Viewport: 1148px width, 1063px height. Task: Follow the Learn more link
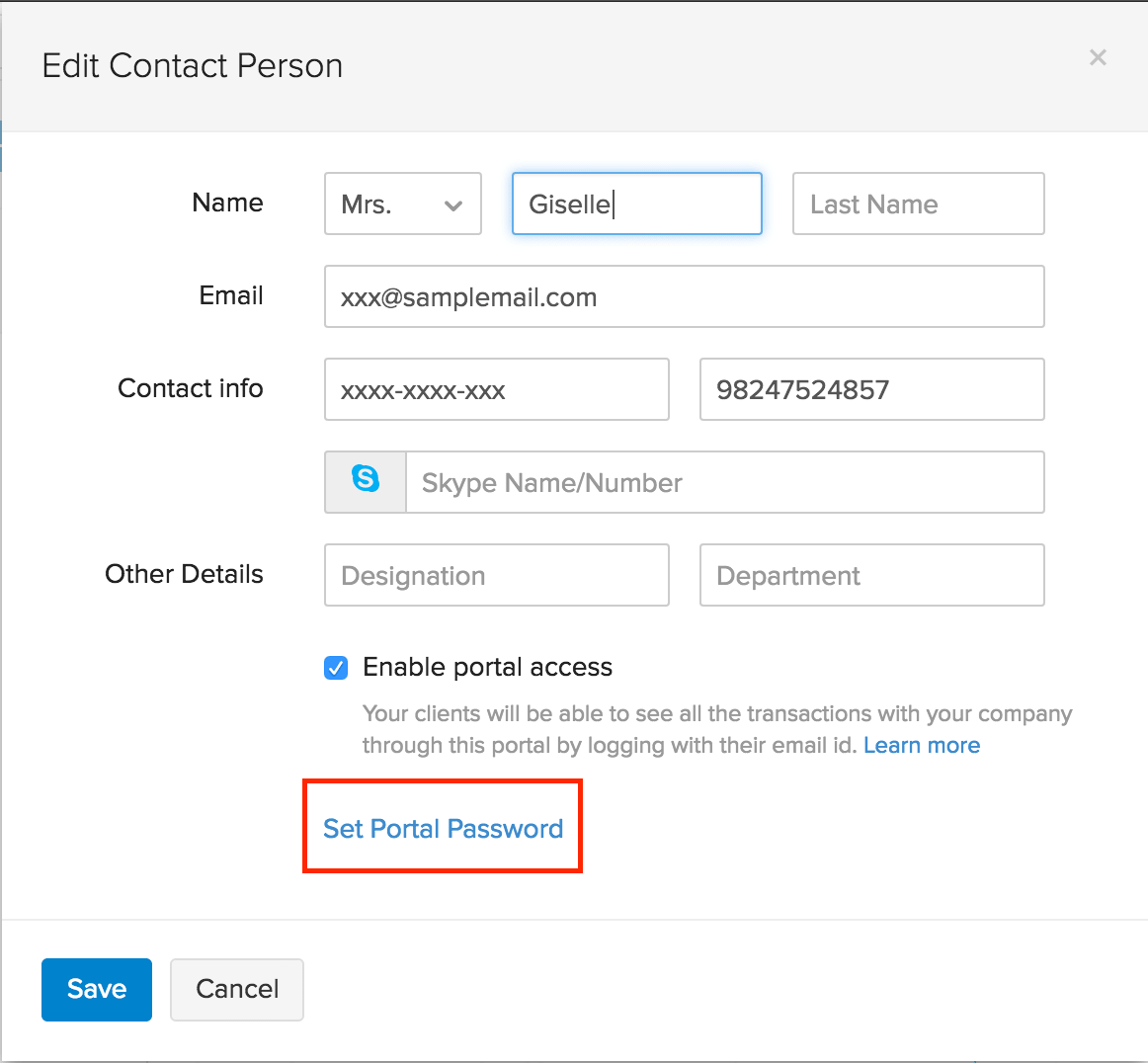point(922,746)
